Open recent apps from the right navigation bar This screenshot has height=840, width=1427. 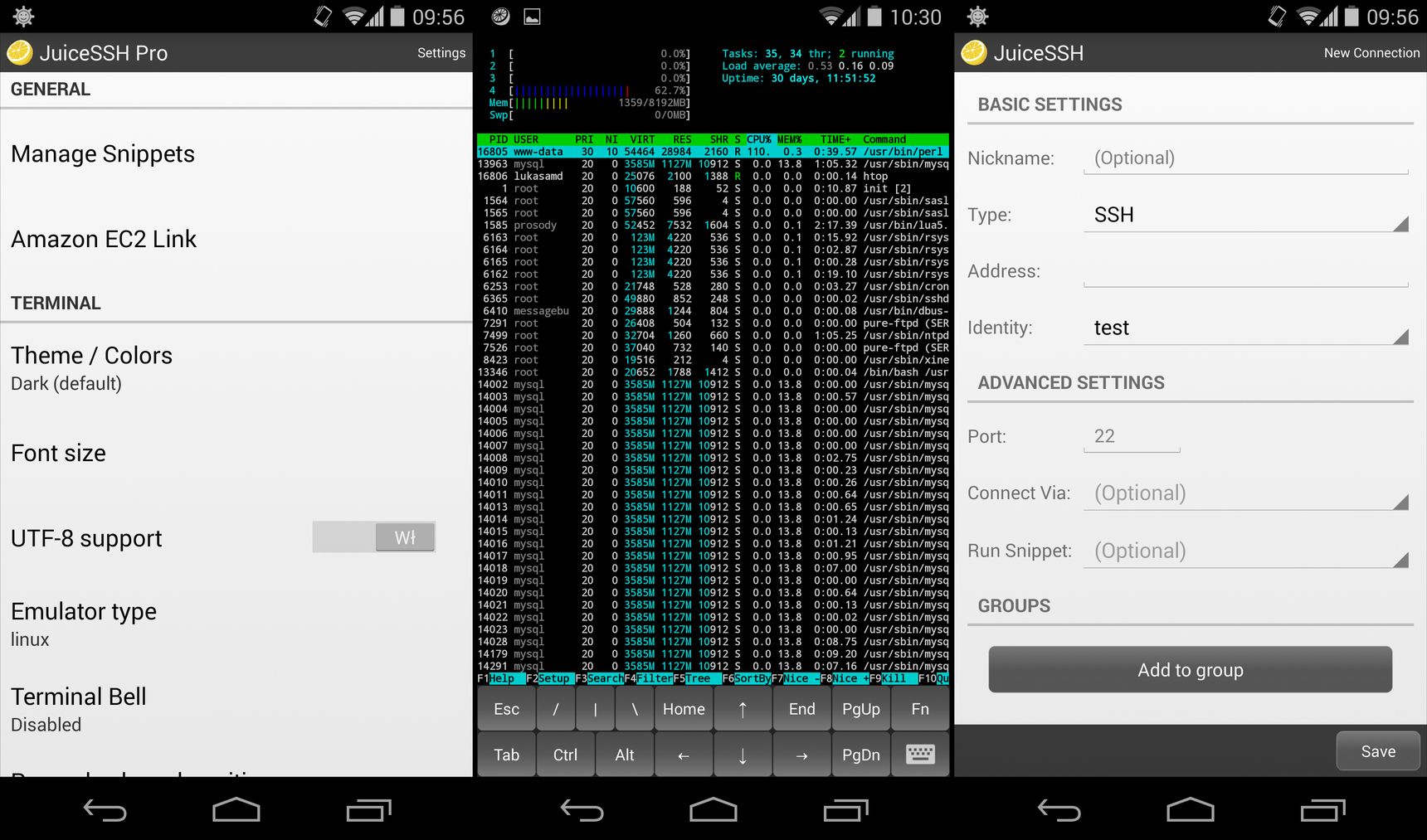tap(1322, 809)
